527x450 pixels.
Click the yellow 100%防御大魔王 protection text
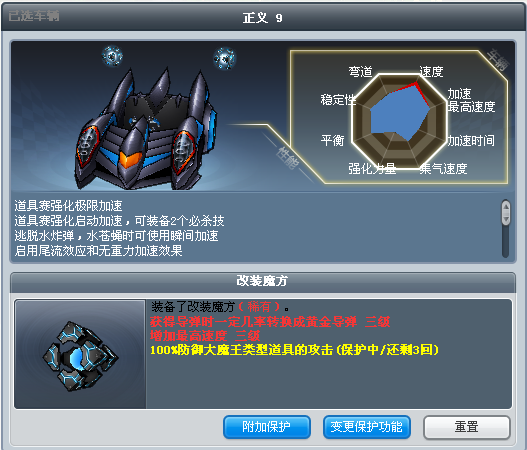click(294, 350)
